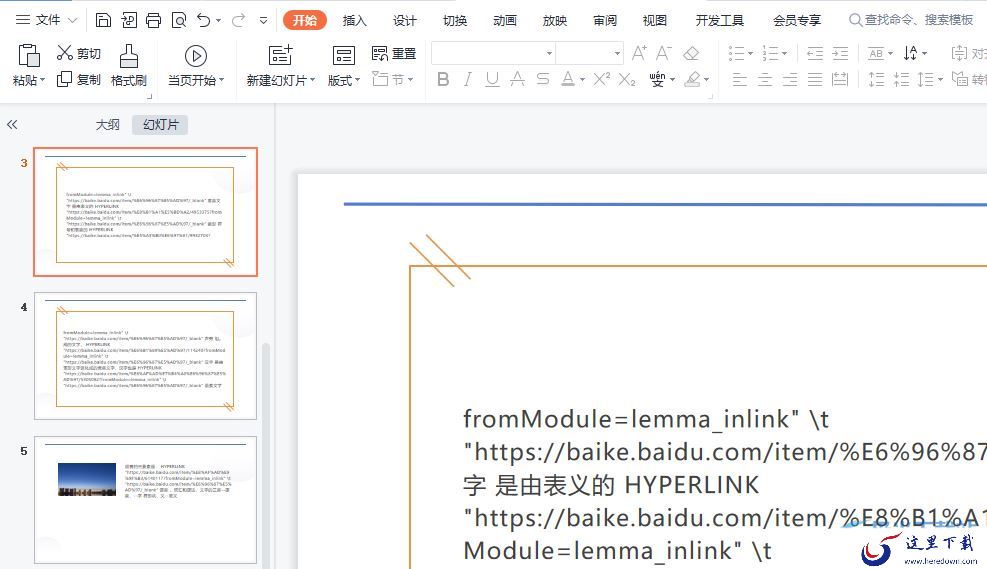The height and width of the screenshot is (569, 987).
Task: Open the Developer Tools (开发工具) tab
Action: coord(719,20)
